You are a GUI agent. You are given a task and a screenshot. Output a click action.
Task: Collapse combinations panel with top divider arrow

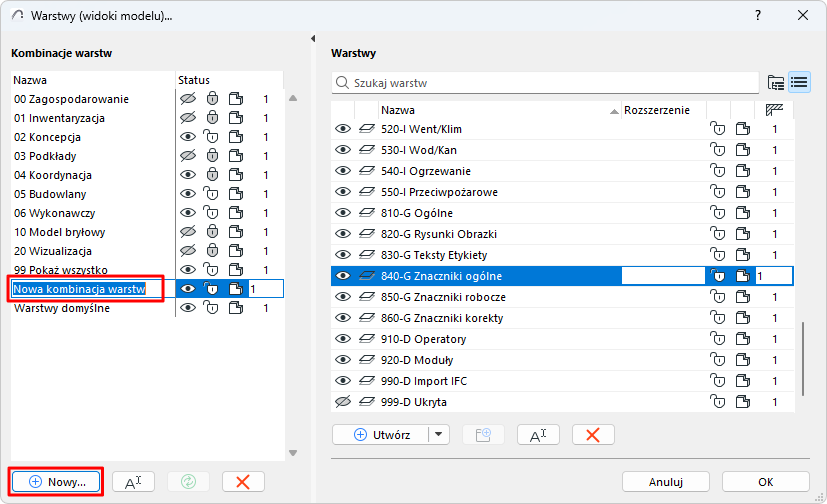coord(315,39)
